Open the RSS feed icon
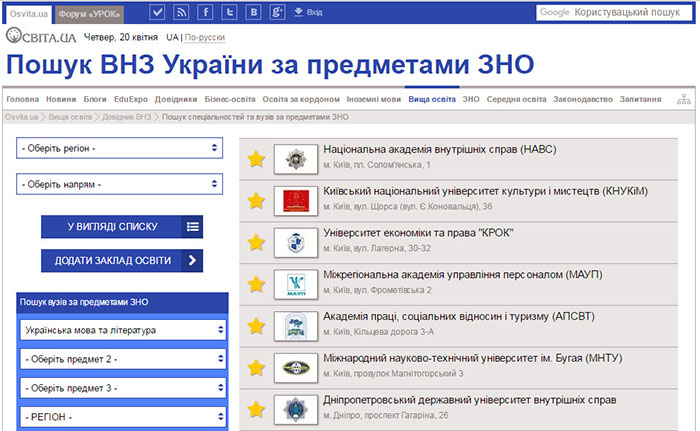 181,12
